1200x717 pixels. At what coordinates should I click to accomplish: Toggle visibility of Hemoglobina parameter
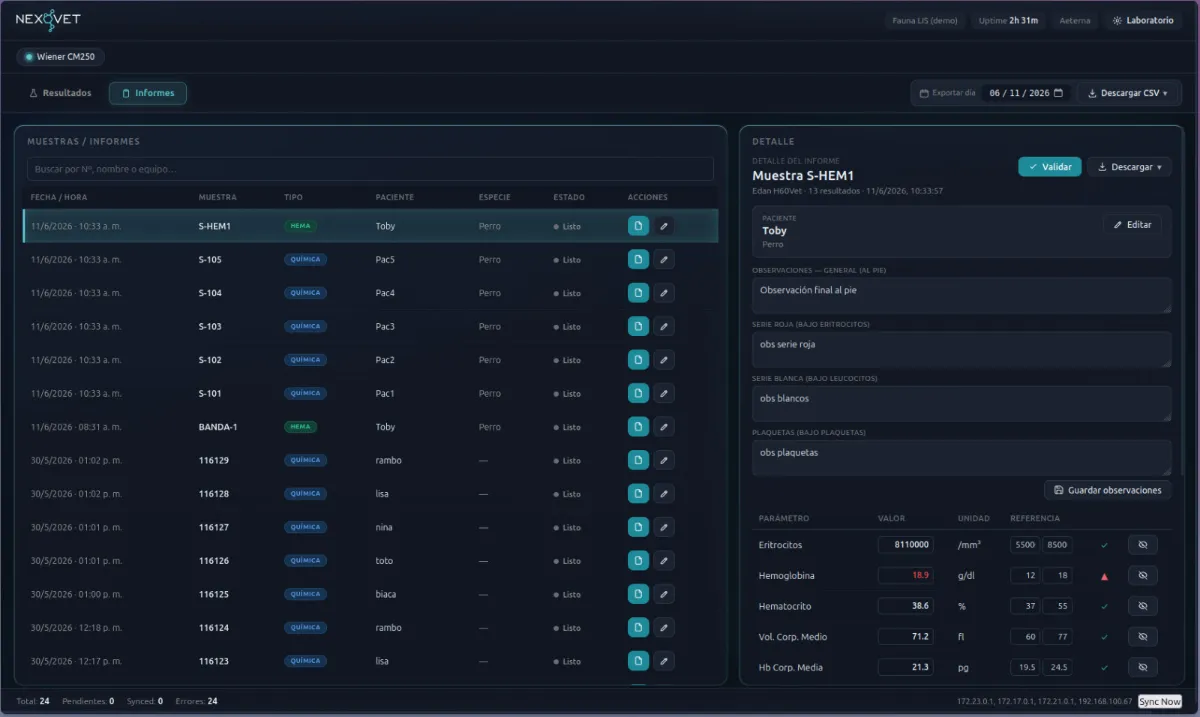[1143, 576]
